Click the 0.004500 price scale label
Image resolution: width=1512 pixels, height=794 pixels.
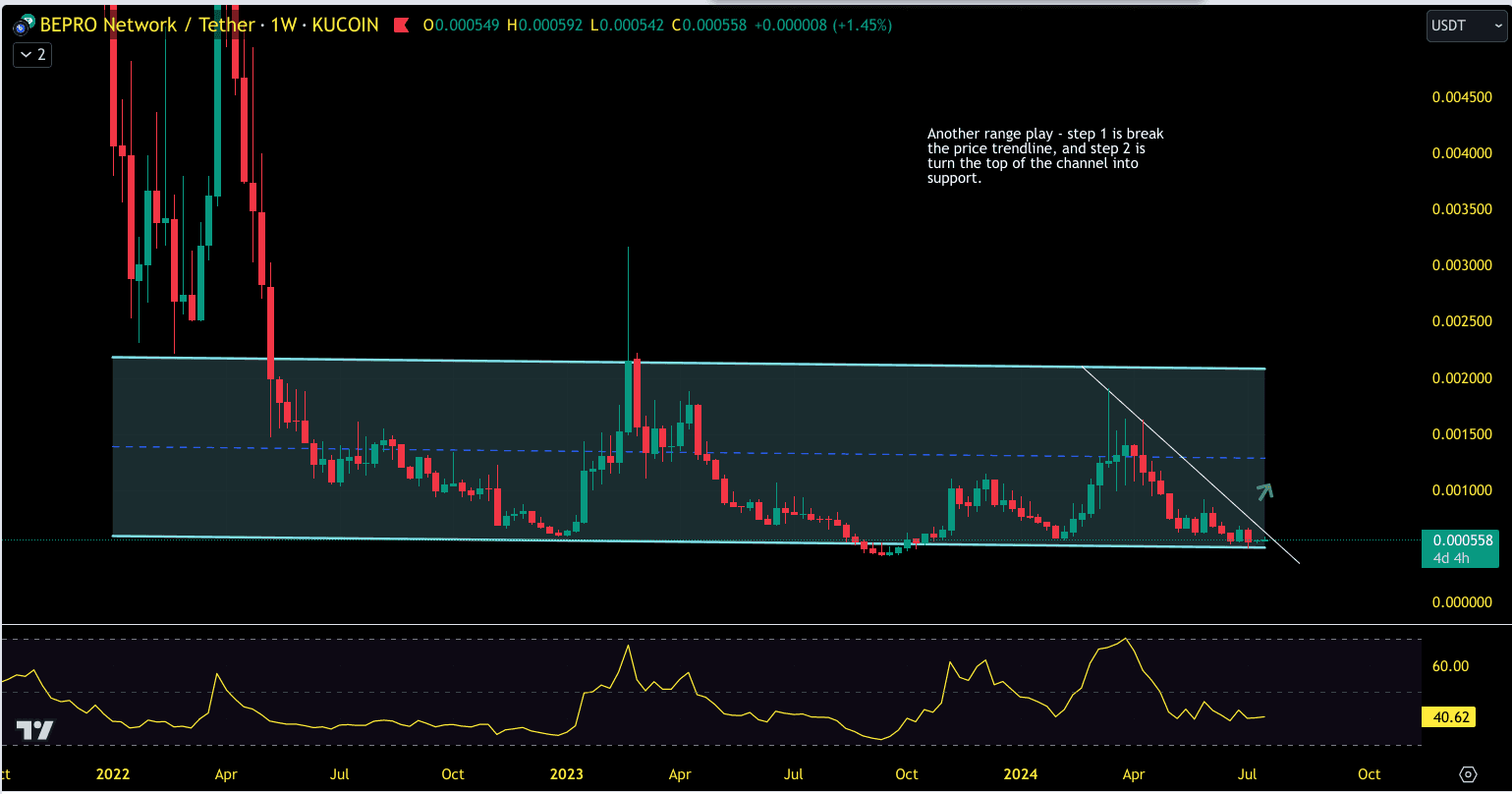1462,97
